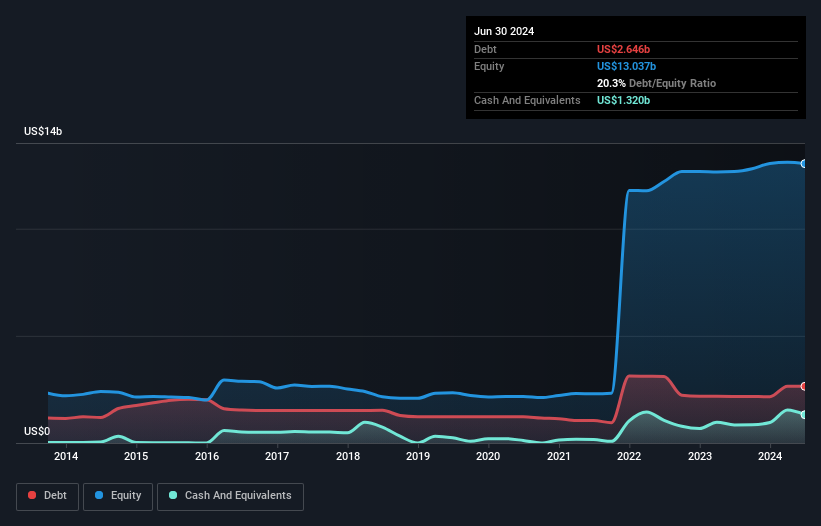Select the red Debt endpoint marker on chart
This screenshot has height=526, width=821.
pyautogui.click(x=804, y=386)
